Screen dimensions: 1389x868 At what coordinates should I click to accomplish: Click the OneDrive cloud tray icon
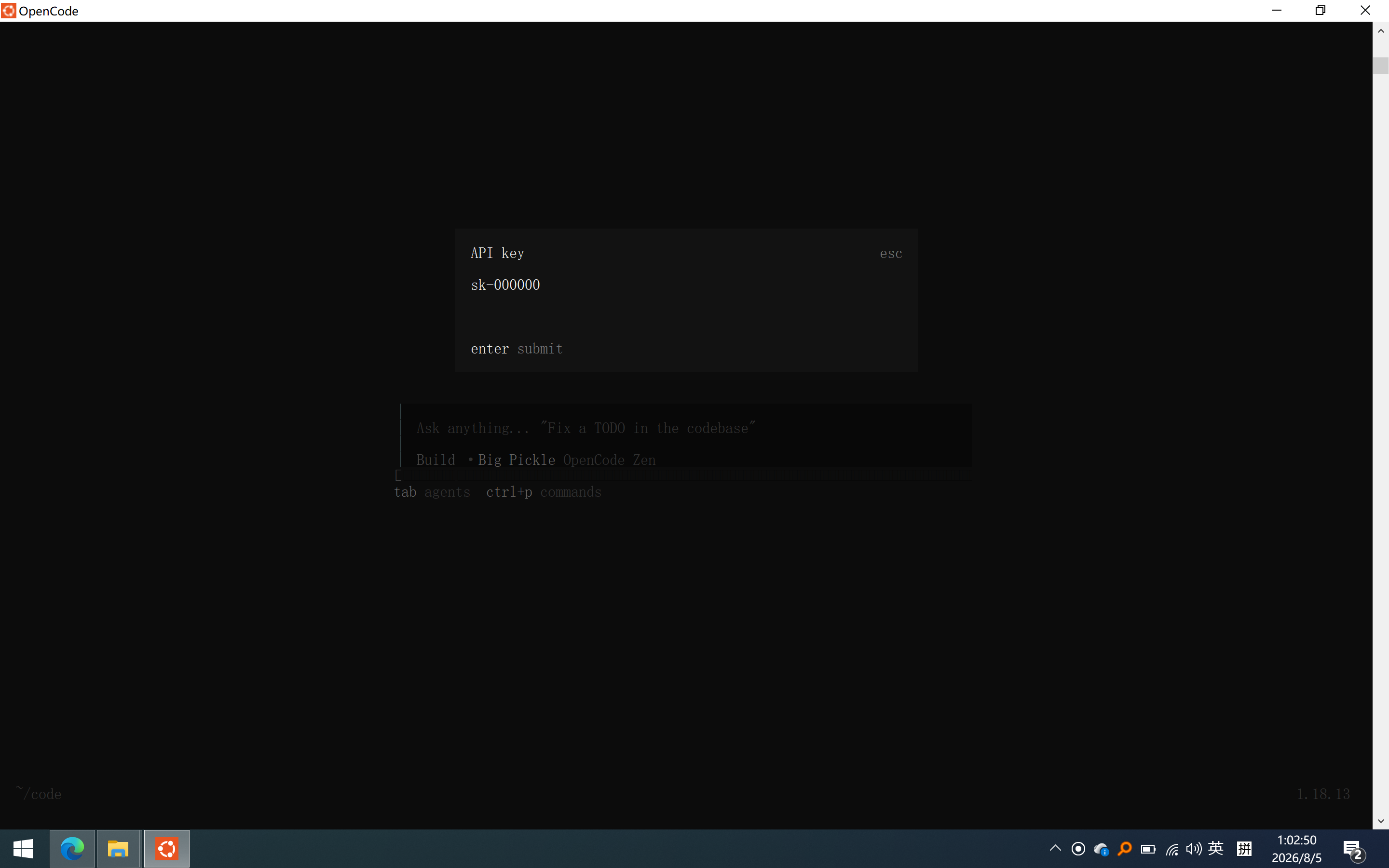[x=1101, y=849]
